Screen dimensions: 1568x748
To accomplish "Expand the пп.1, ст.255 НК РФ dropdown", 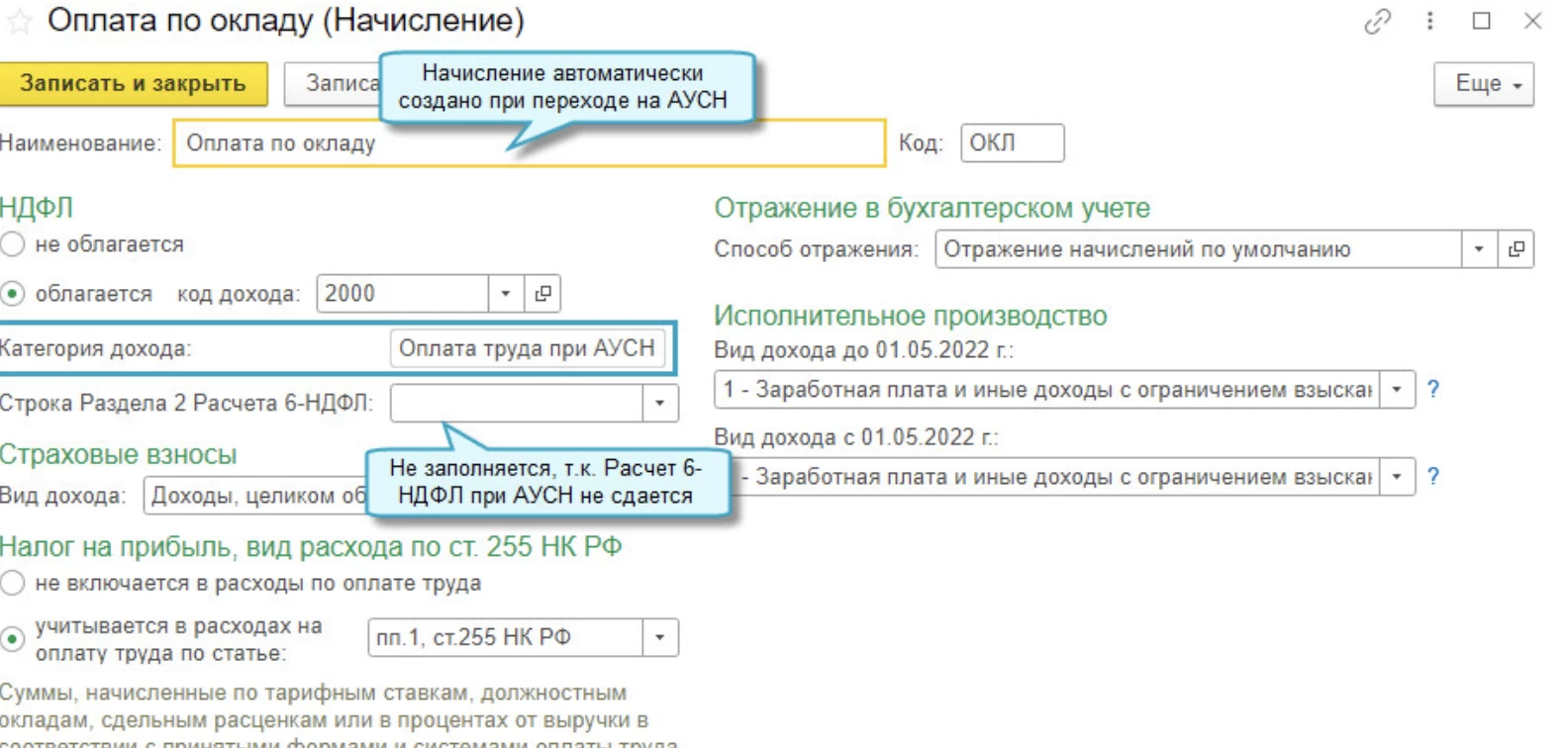I will [659, 638].
